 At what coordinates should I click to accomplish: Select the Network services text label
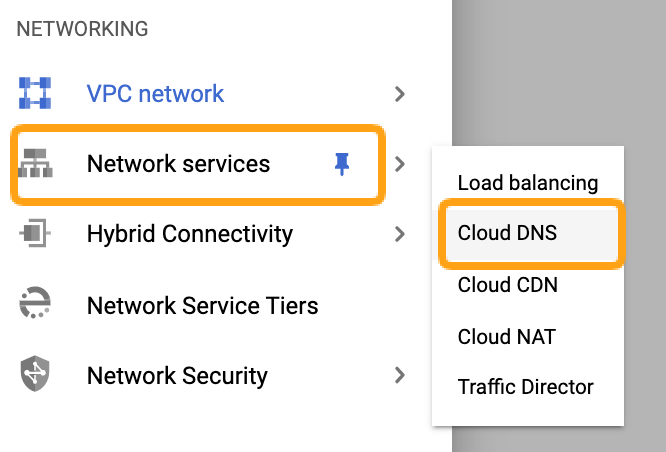tap(178, 164)
